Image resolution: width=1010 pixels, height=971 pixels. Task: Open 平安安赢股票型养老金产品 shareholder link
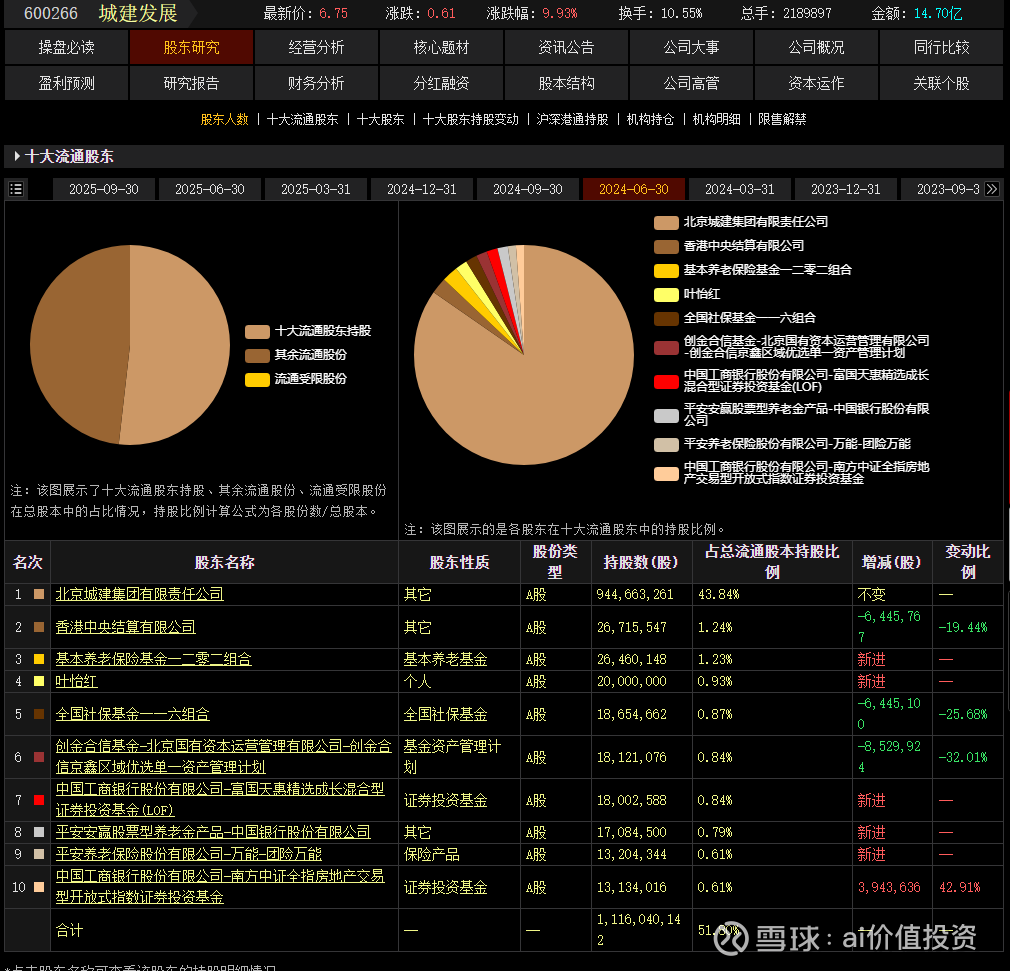point(213,832)
